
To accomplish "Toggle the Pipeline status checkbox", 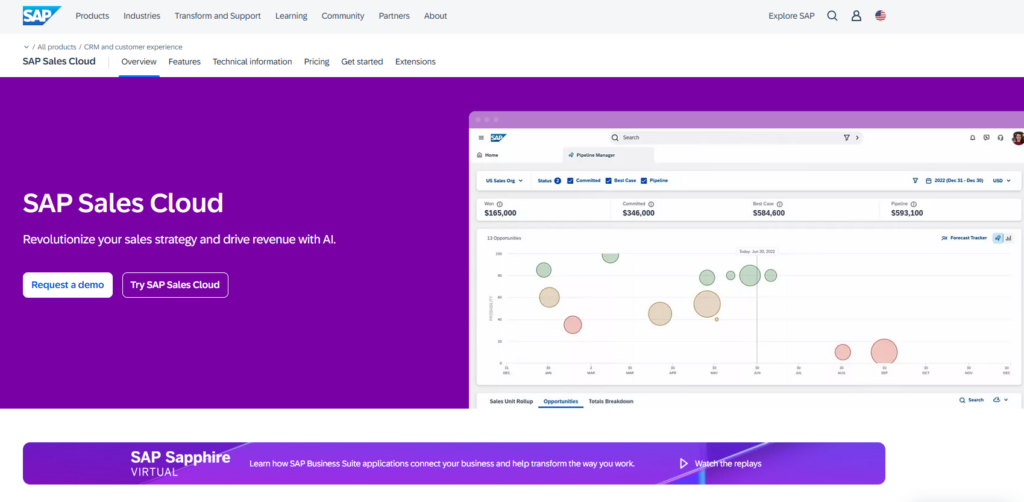I will tap(644, 181).
